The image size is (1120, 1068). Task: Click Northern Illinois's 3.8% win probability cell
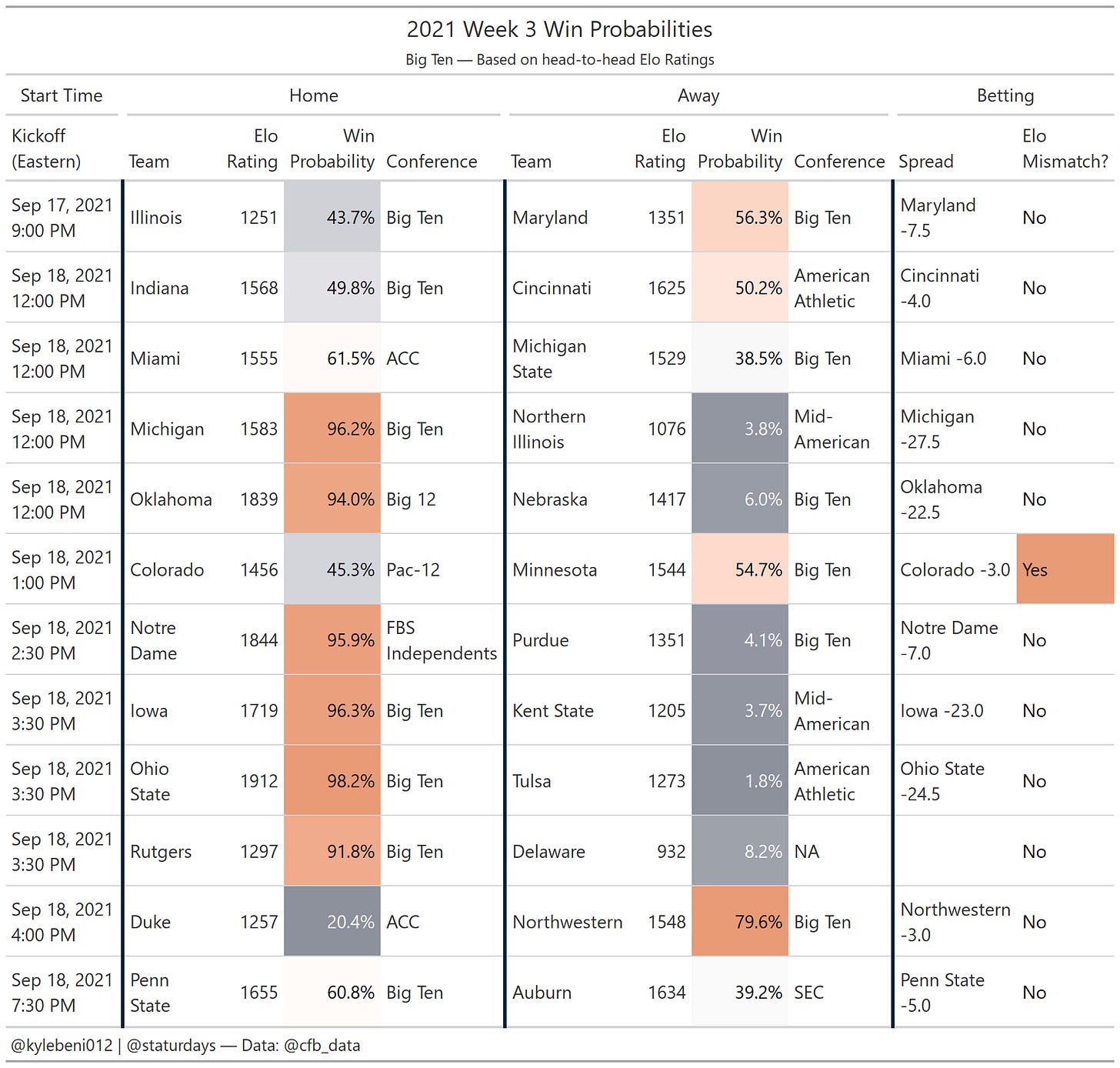740,429
